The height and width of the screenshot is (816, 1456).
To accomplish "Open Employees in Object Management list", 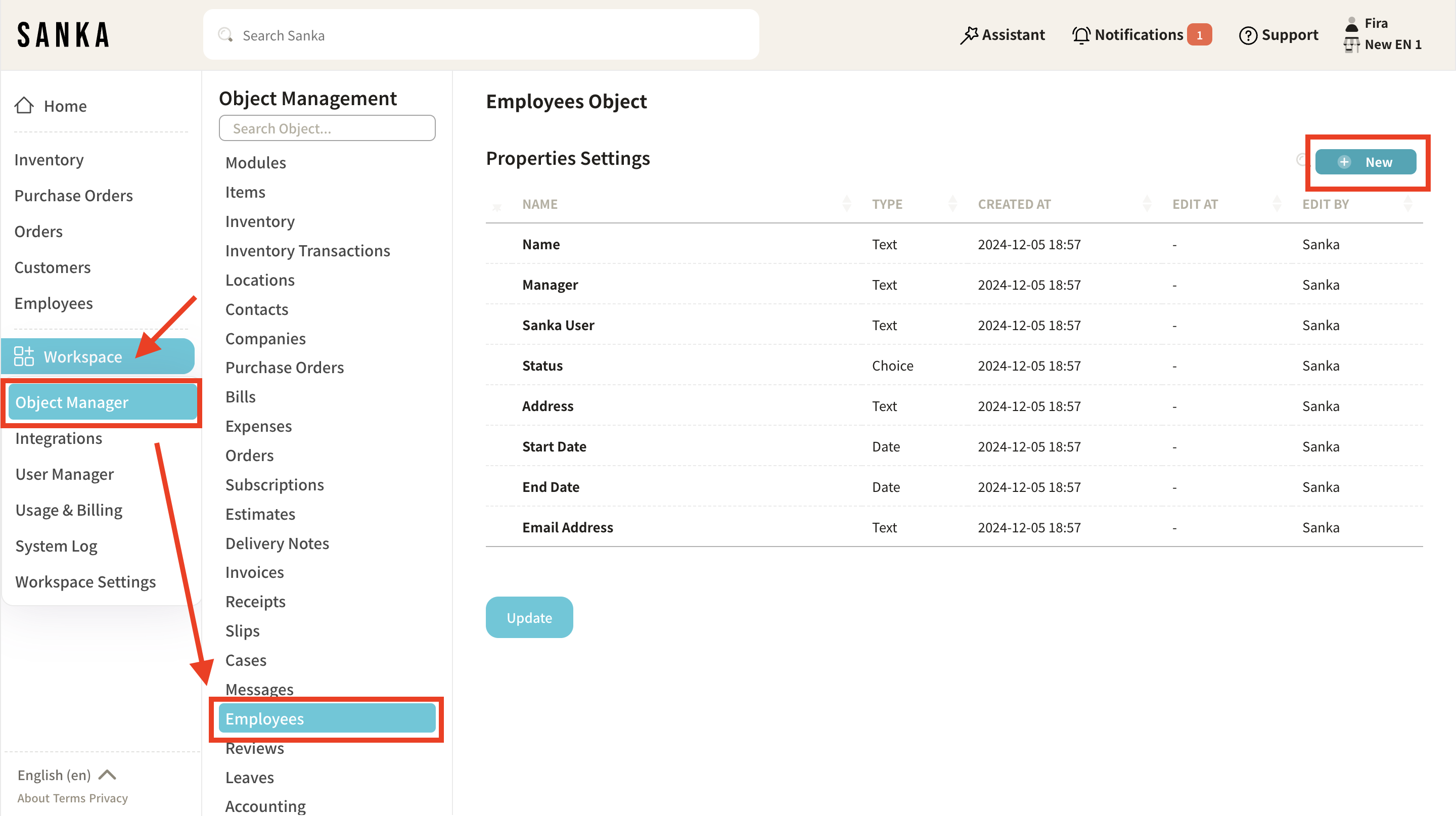I will click(264, 719).
